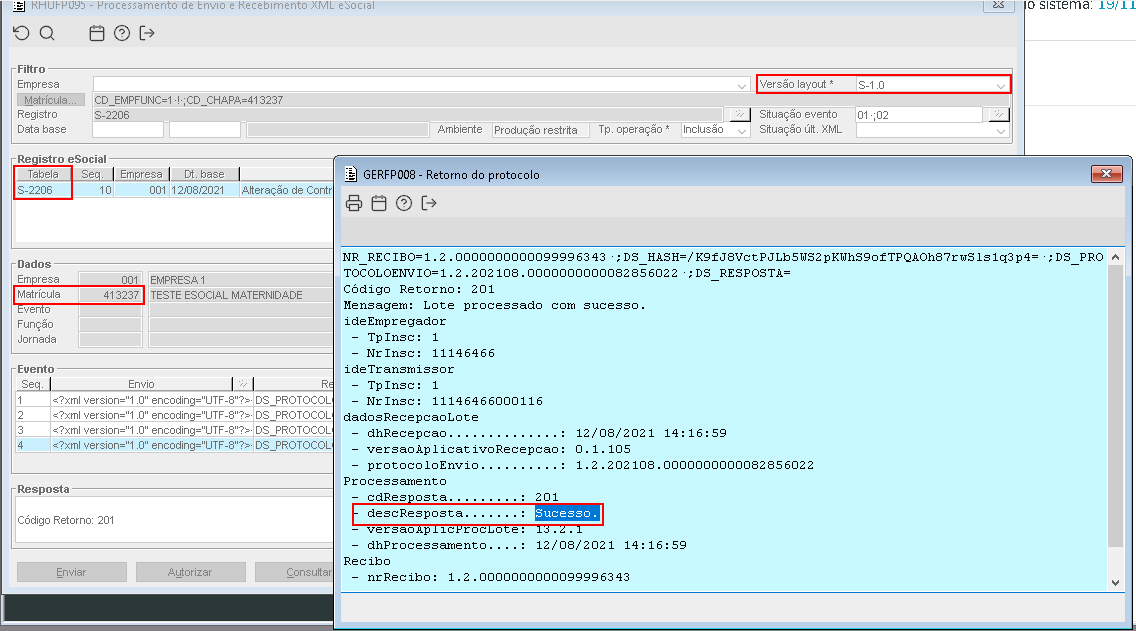Click the Empresa column header in Registro eSocial

(x=141, y=174)
